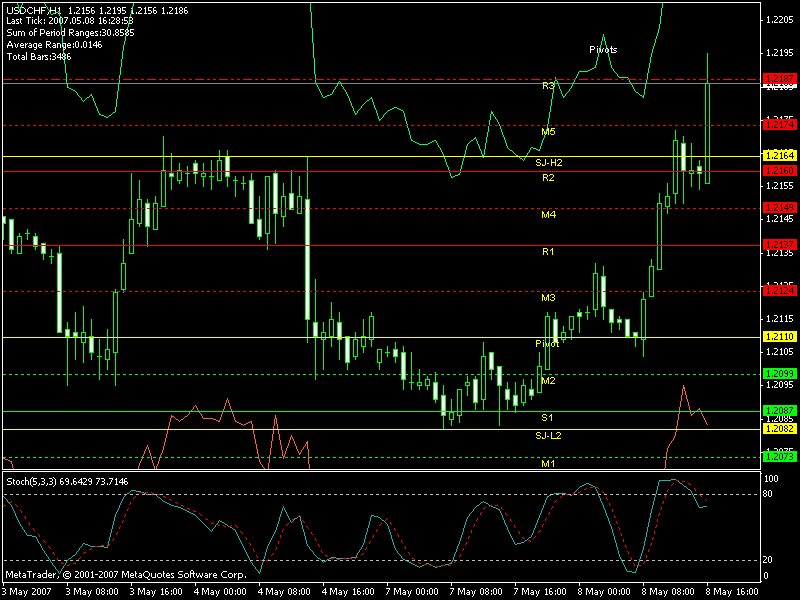Click the yellow 1.2110 pivot price tag

pyautogui.click(x=779, y=338)
